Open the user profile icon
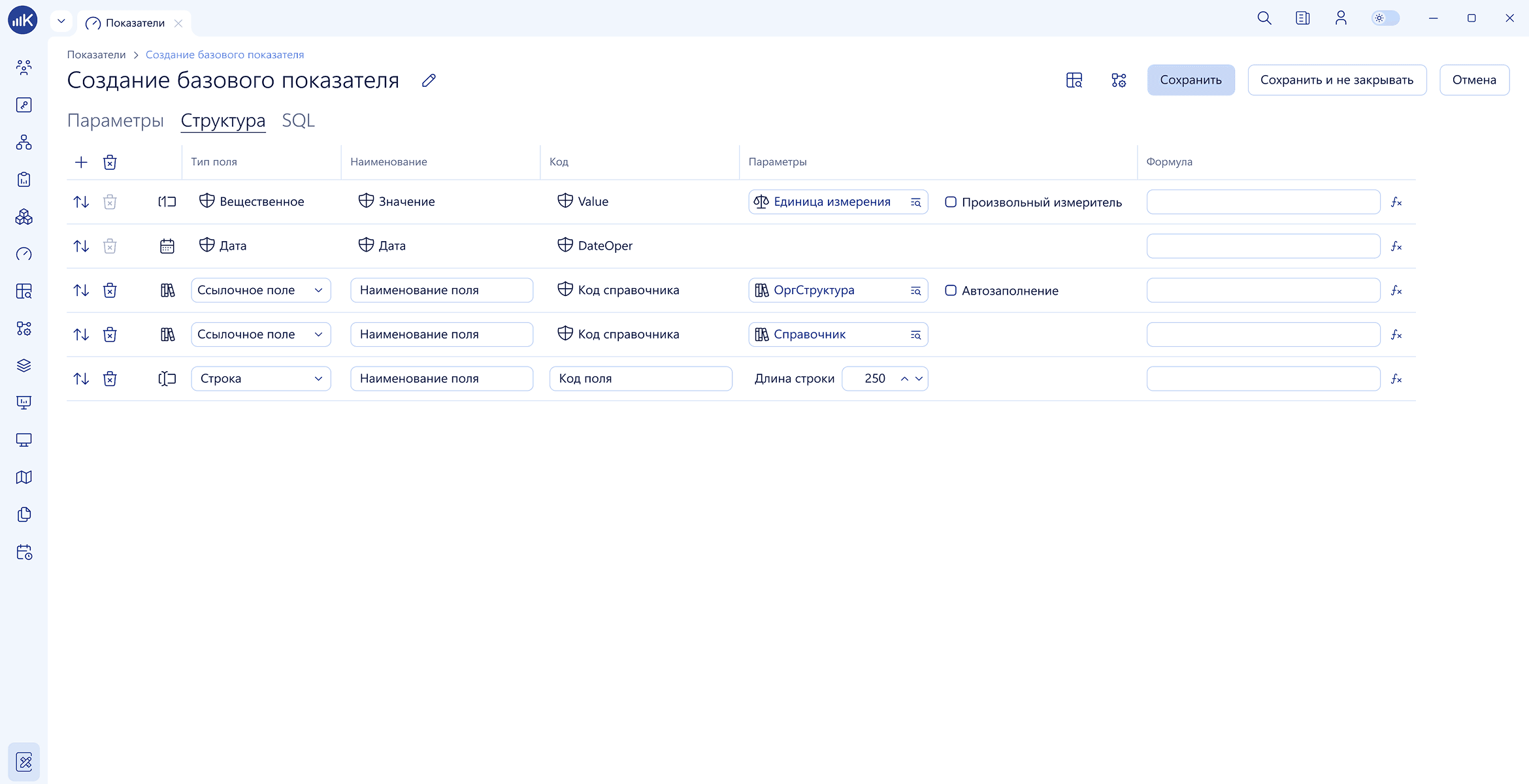 pyautogui.click(x=1341, y=18)
